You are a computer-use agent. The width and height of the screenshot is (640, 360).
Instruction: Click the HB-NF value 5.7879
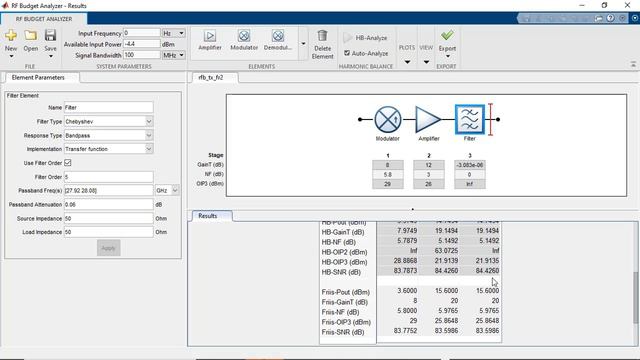pyautogui.click(x=407, y=241)
